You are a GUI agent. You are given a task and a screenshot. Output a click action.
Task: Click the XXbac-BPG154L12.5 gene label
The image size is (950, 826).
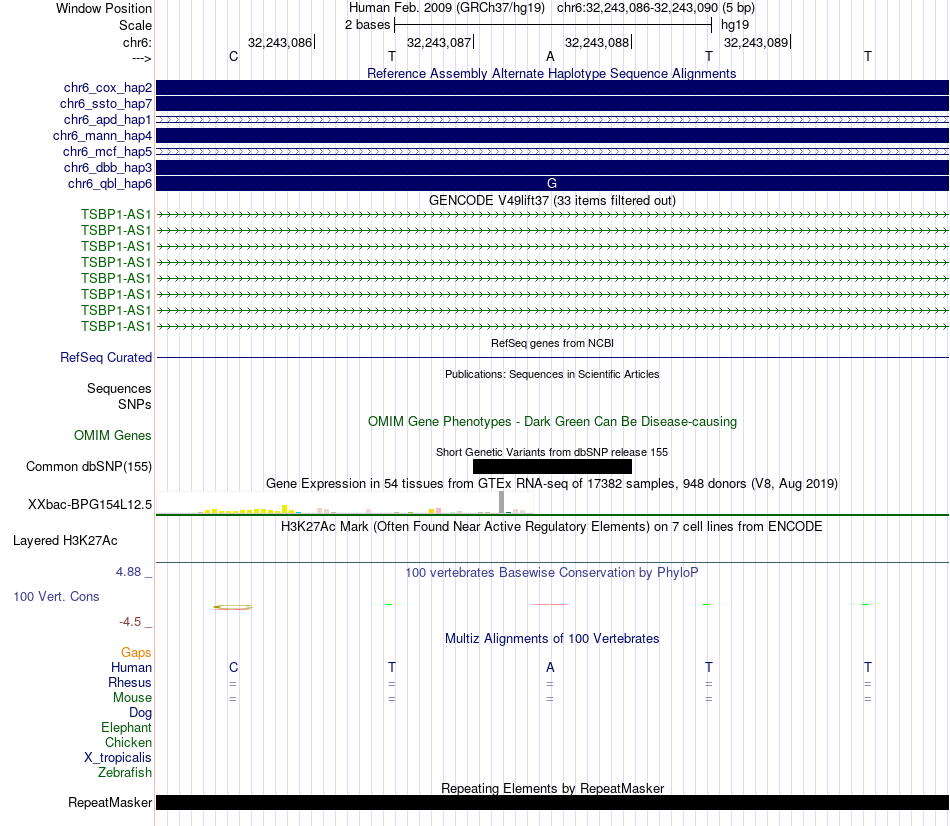90,505
